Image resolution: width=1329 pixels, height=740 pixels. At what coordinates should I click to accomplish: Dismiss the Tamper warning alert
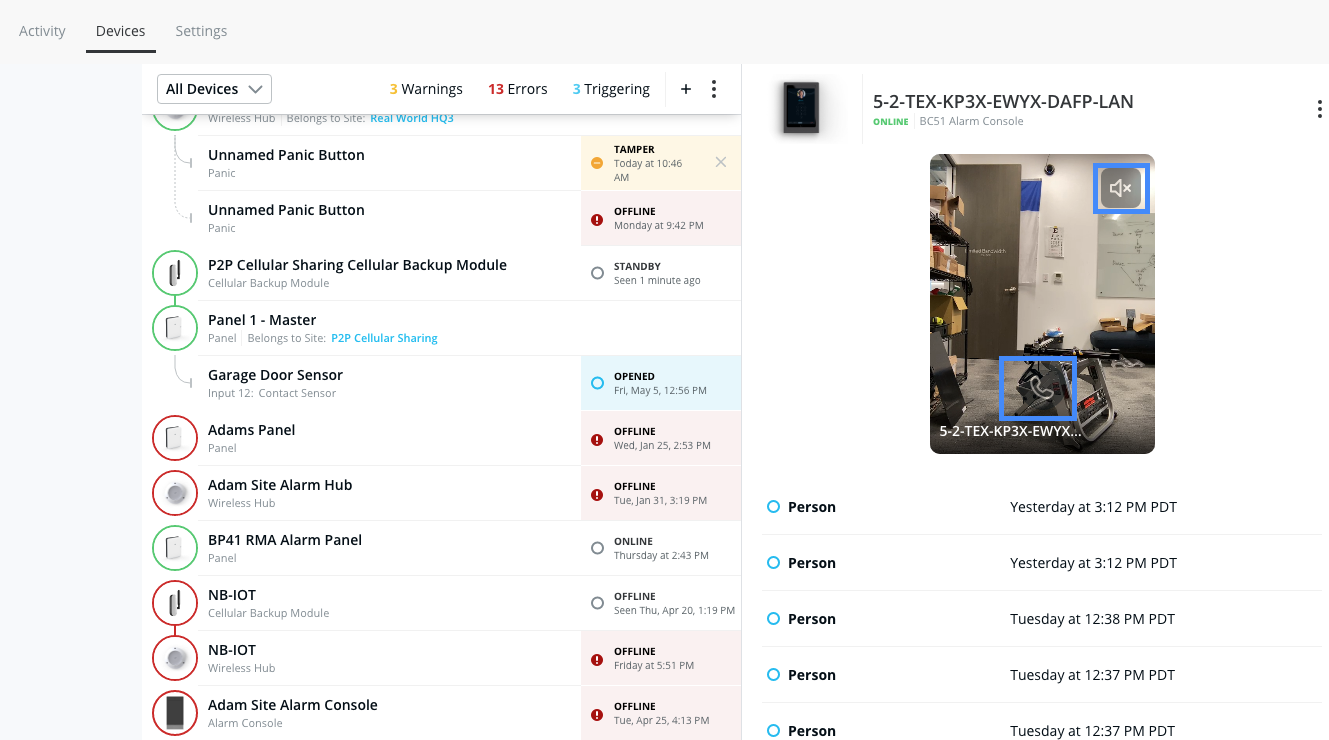pyautogui.click(x=721, y=162)
